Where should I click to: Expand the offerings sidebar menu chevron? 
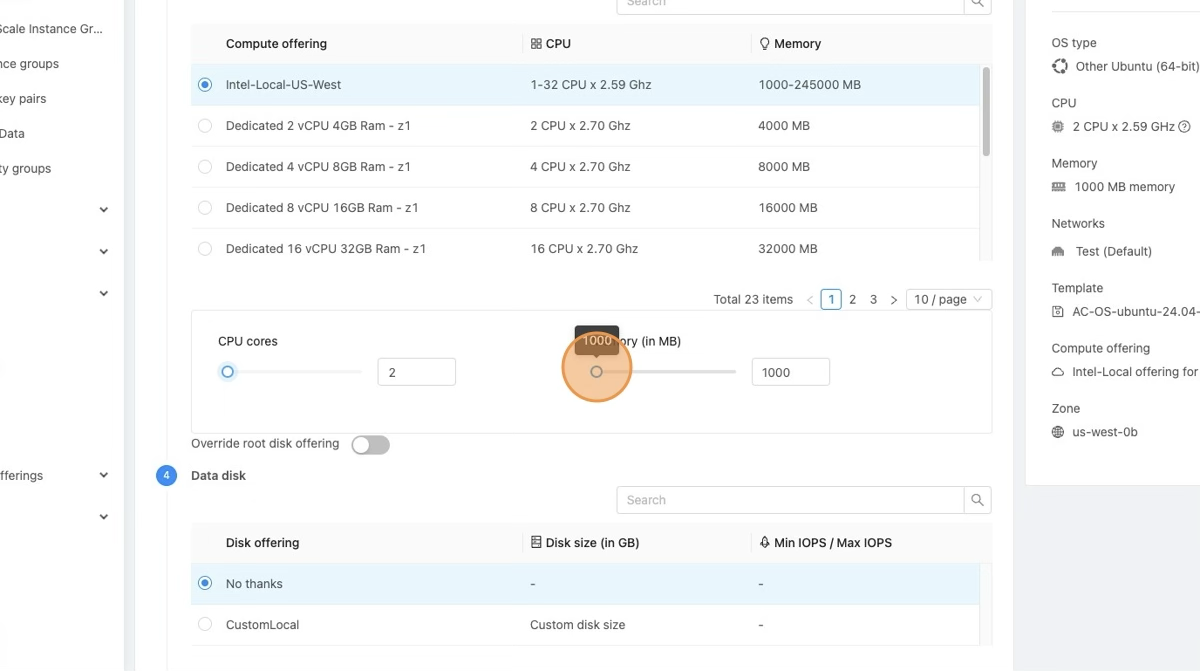(104, 476)
